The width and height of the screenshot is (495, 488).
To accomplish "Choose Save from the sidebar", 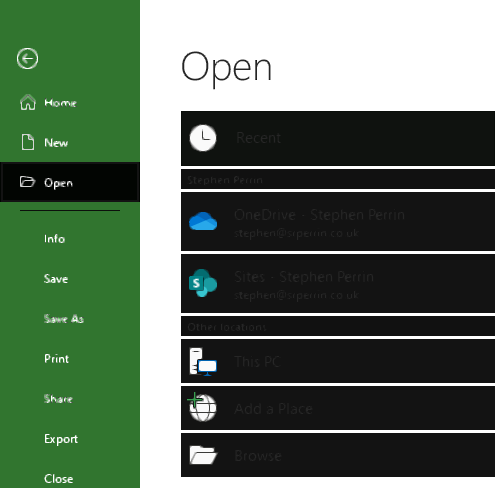I will tap(70, 279).
